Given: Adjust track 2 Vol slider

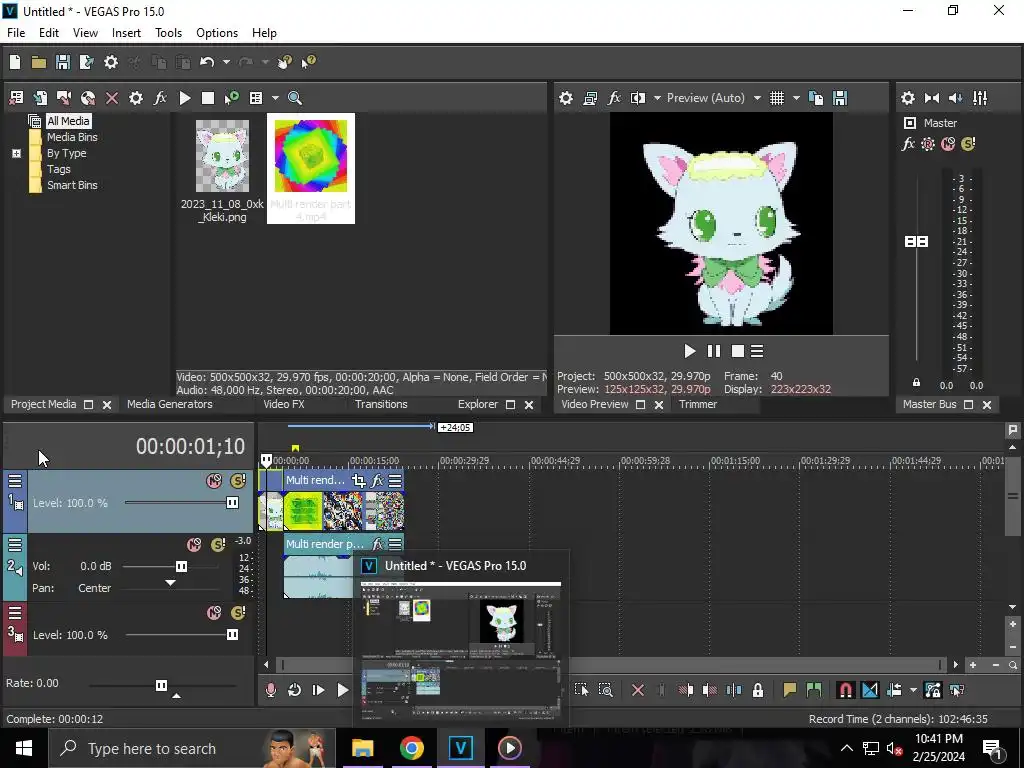Looking at the screenshot, I should pyautogui.click(x=181, y=566).
